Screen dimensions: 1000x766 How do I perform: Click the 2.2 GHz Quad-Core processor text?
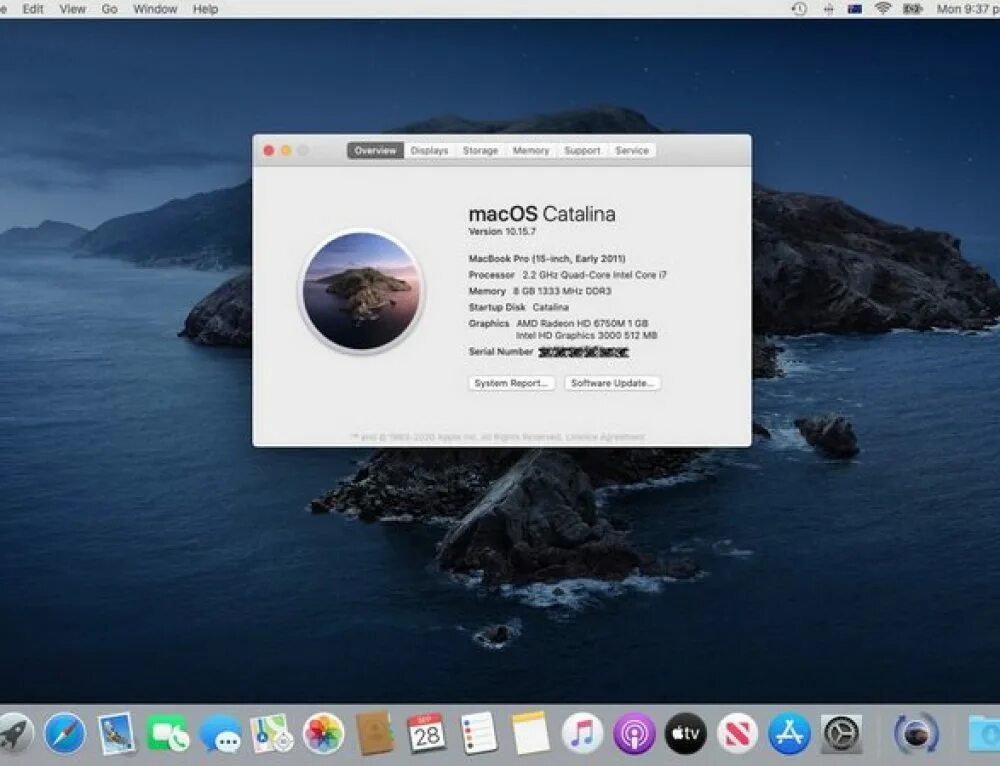594,275
